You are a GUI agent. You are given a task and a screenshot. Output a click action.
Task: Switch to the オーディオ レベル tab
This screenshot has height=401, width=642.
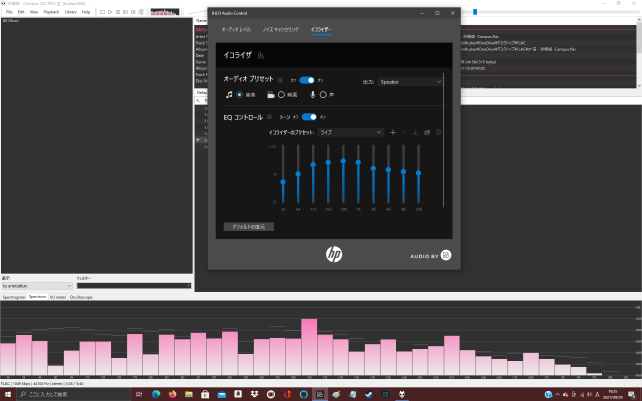(236, 29)
